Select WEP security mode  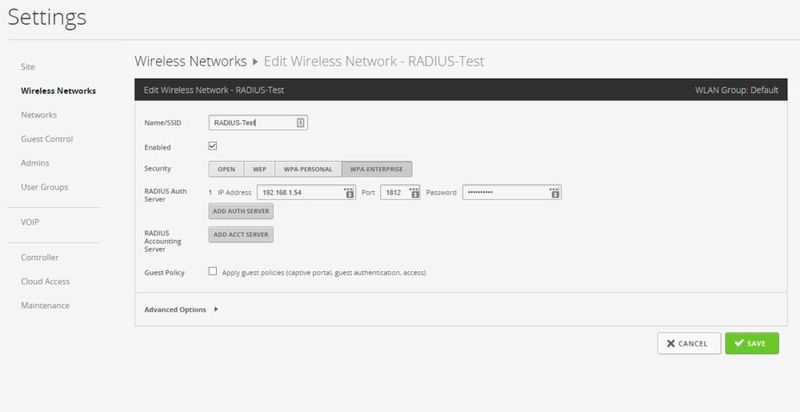point(260,169)
